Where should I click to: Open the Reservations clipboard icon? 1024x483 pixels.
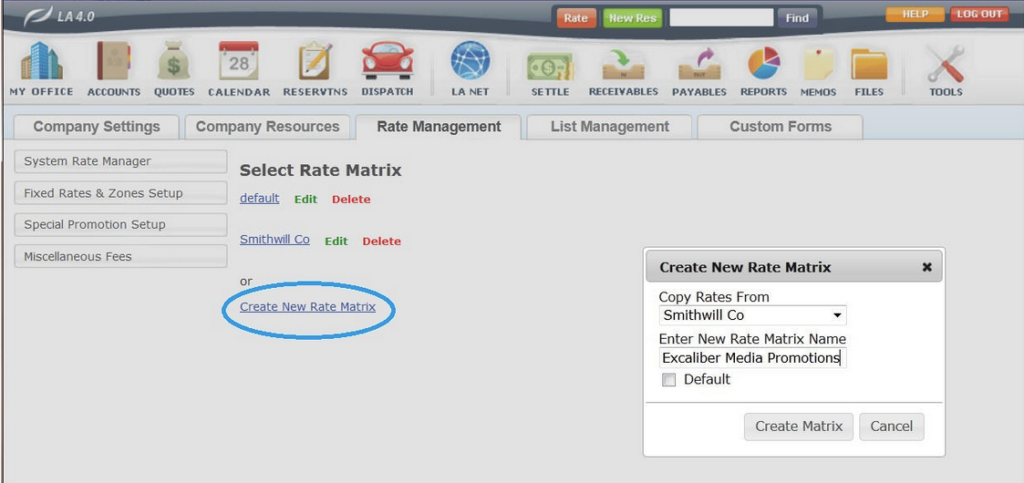(314, 63)
